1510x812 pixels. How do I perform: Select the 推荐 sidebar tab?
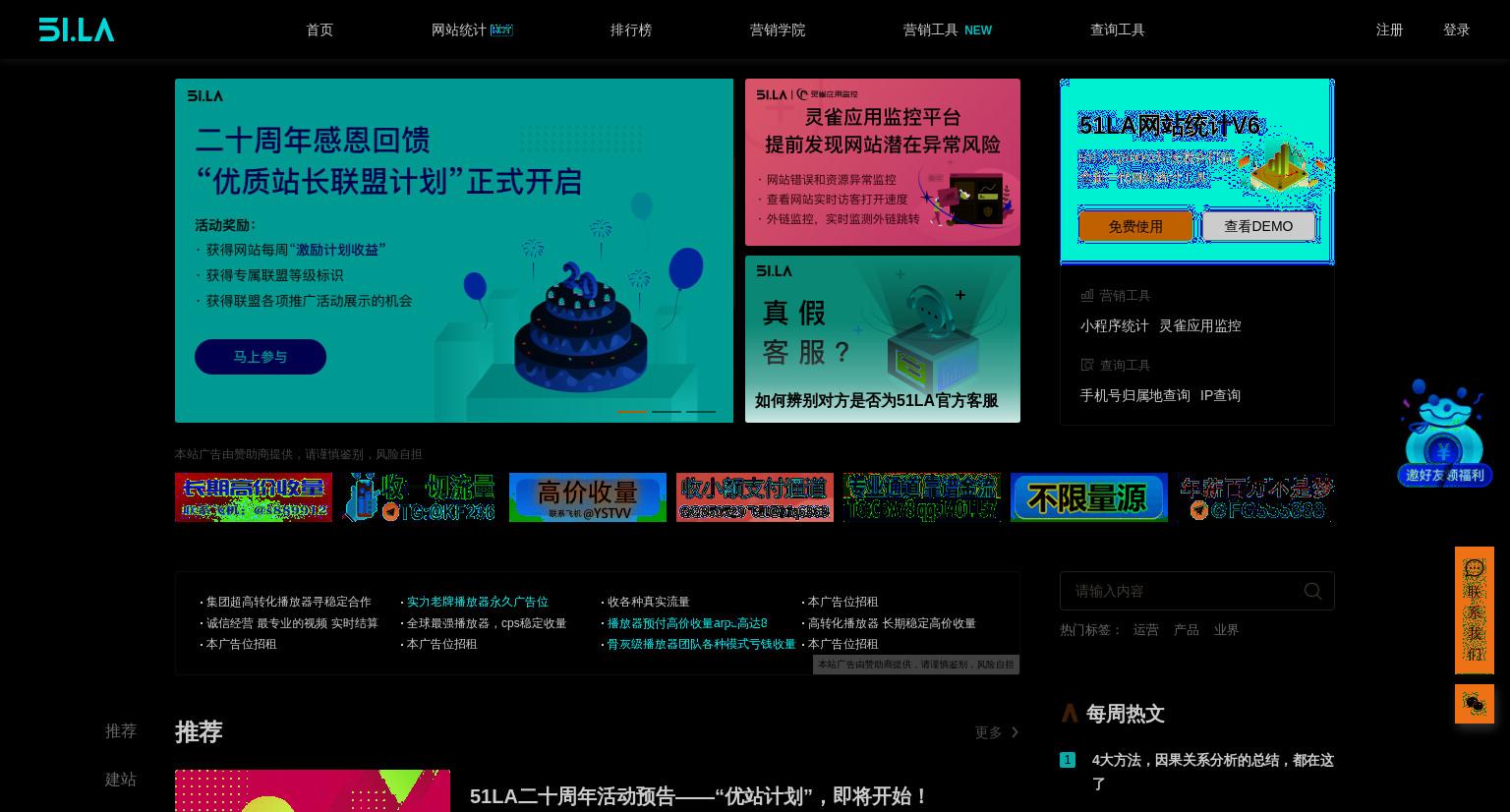click(121, 731)
